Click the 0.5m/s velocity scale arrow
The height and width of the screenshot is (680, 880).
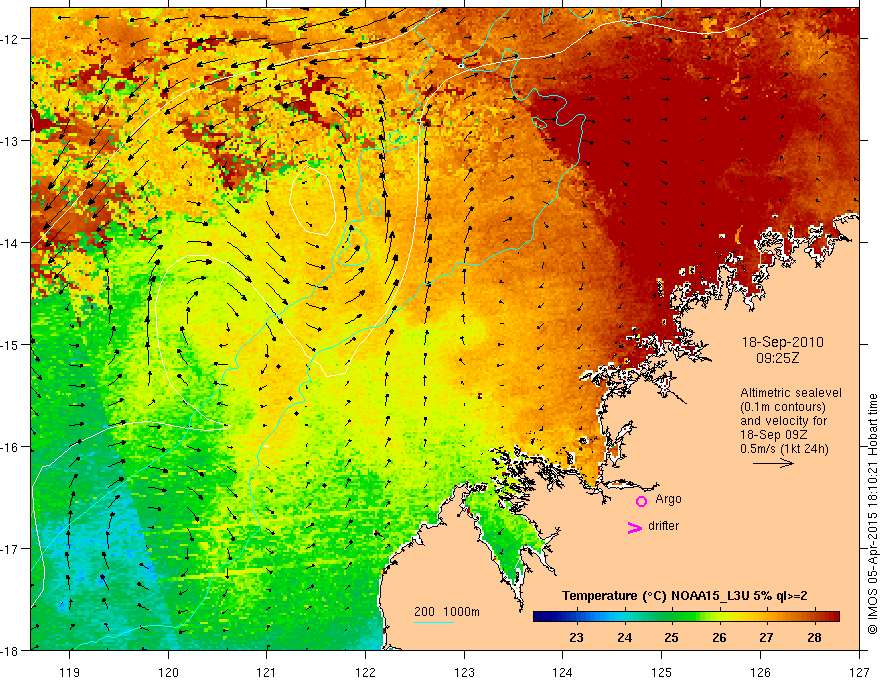tap(773, 463)
